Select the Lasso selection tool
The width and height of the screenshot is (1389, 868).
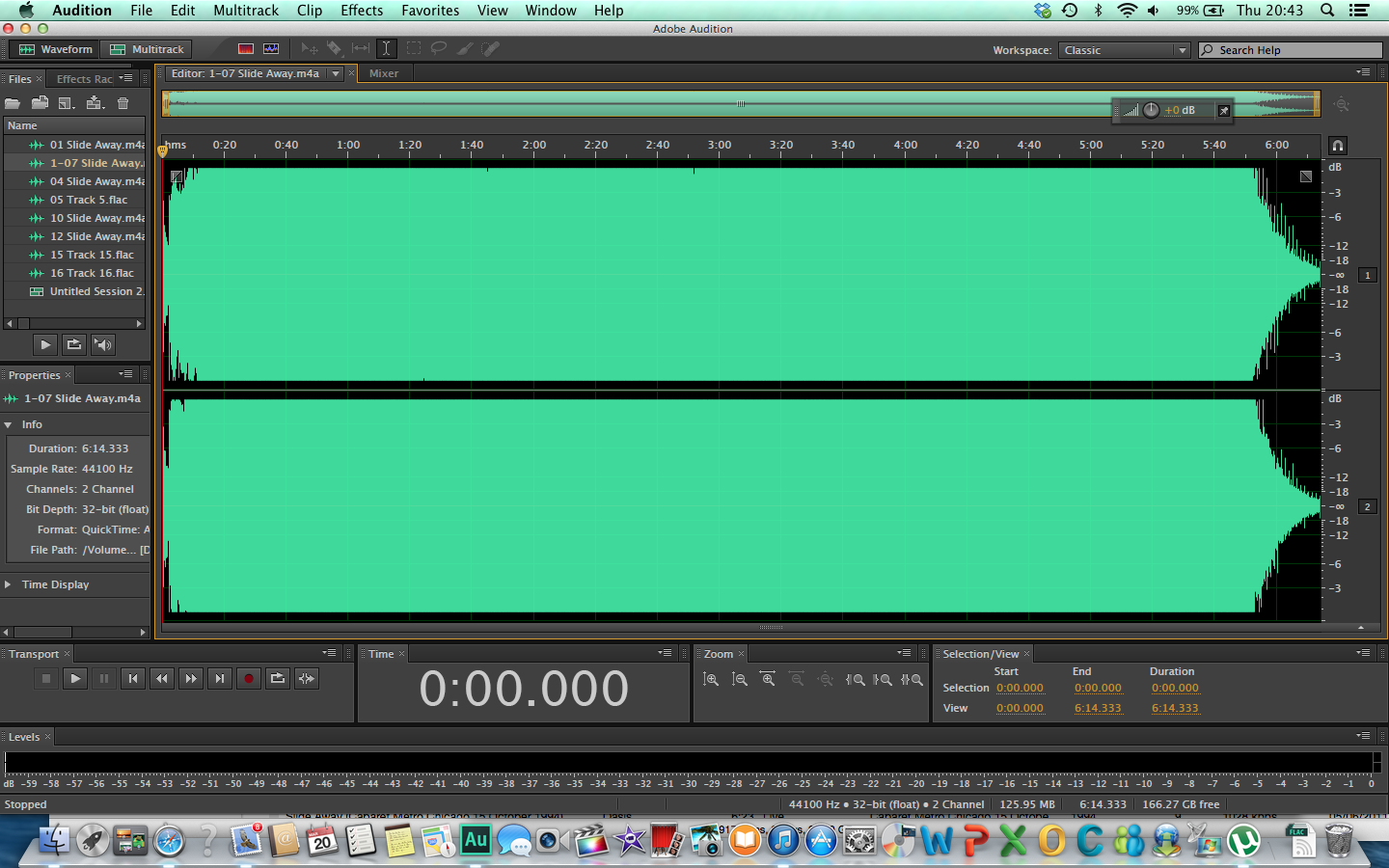tap(438, 48)
